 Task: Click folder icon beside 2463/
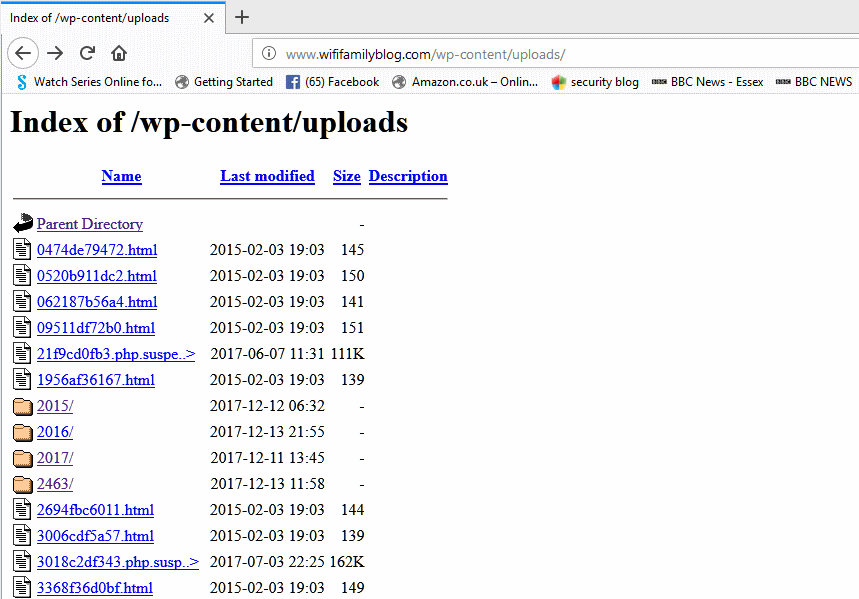[22, 484]
